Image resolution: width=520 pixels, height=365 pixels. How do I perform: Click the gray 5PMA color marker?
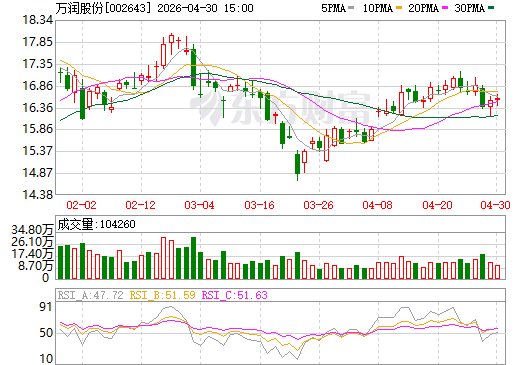[x=351, y=8]
